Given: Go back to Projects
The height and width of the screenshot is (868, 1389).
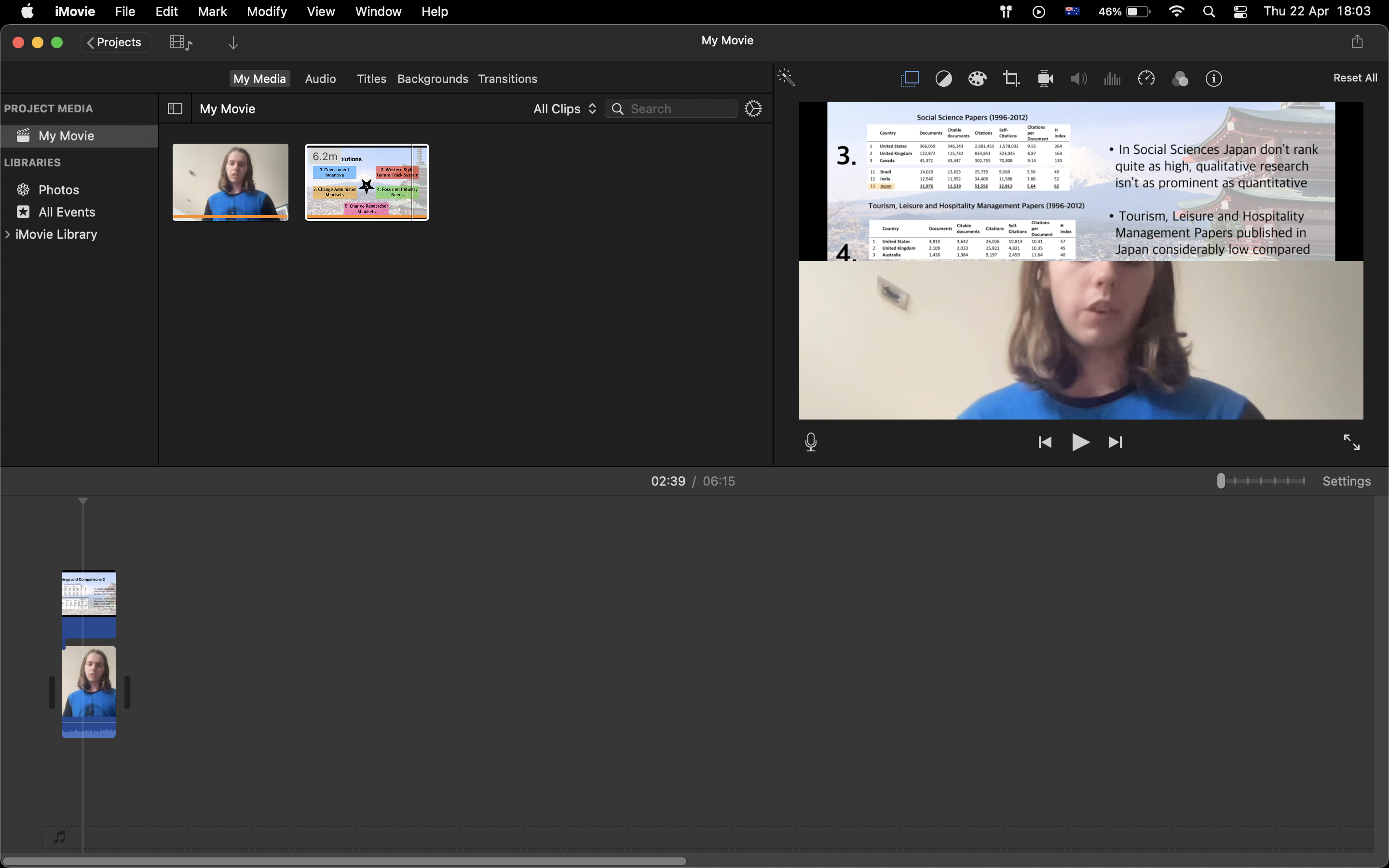Looking at the screenshot, I should tap(115, 42).
